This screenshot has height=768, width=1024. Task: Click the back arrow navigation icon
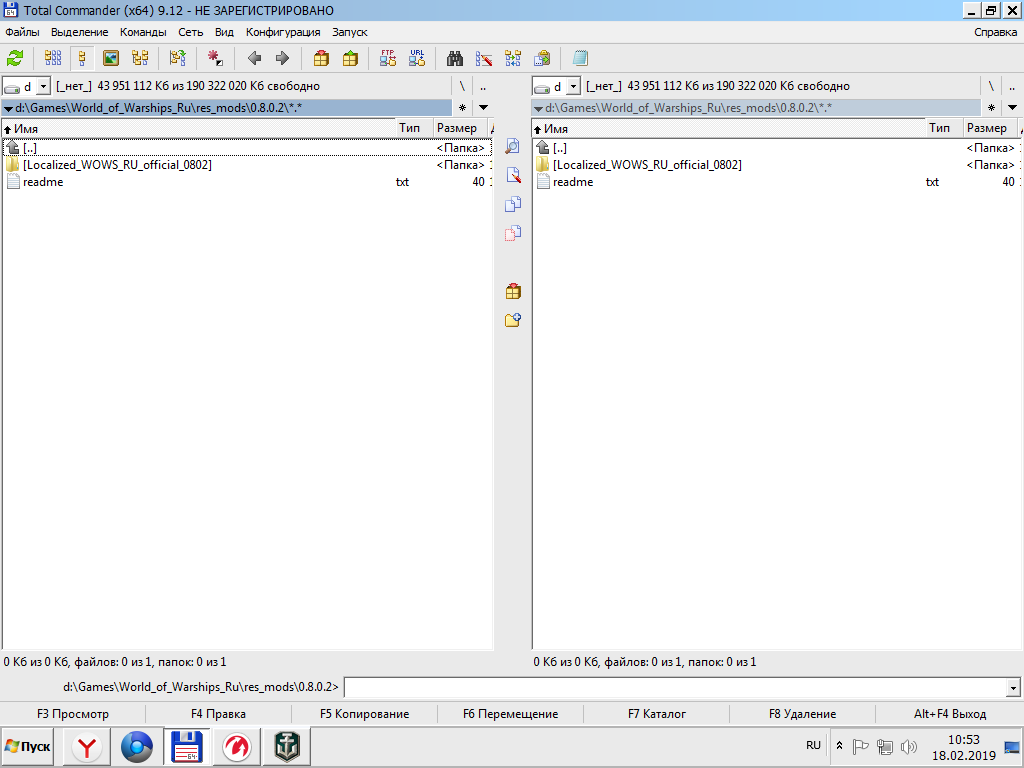[255, 59]
